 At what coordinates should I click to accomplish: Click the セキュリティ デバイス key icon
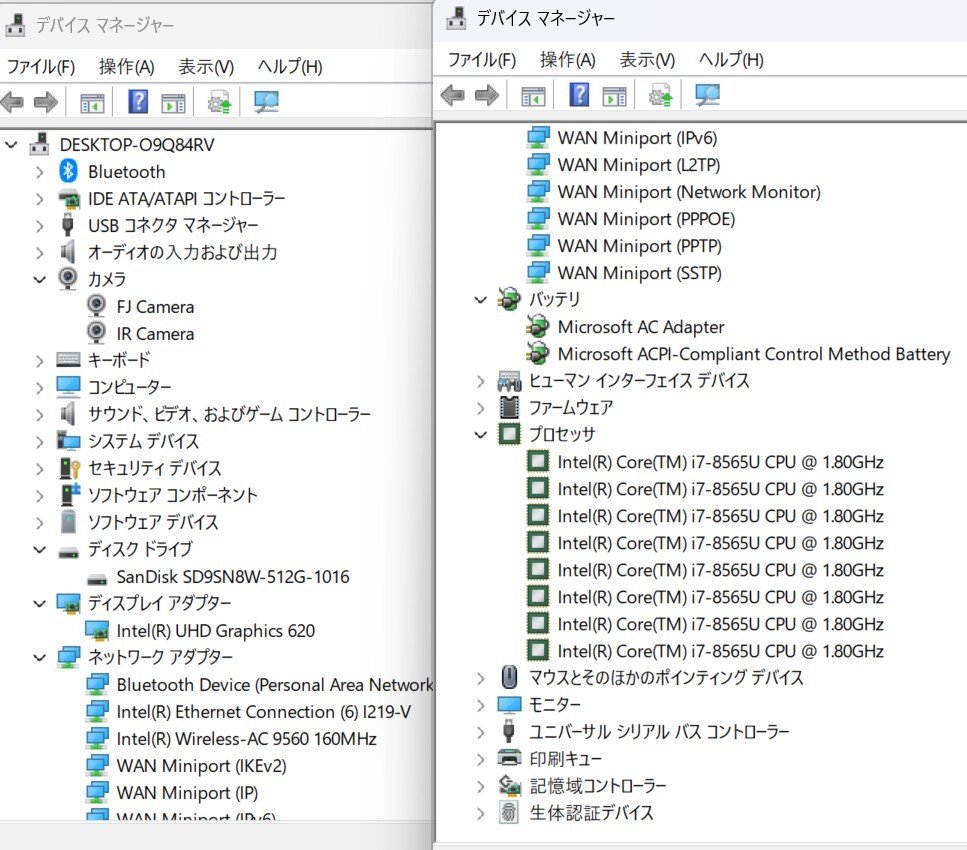pos(70,468)
